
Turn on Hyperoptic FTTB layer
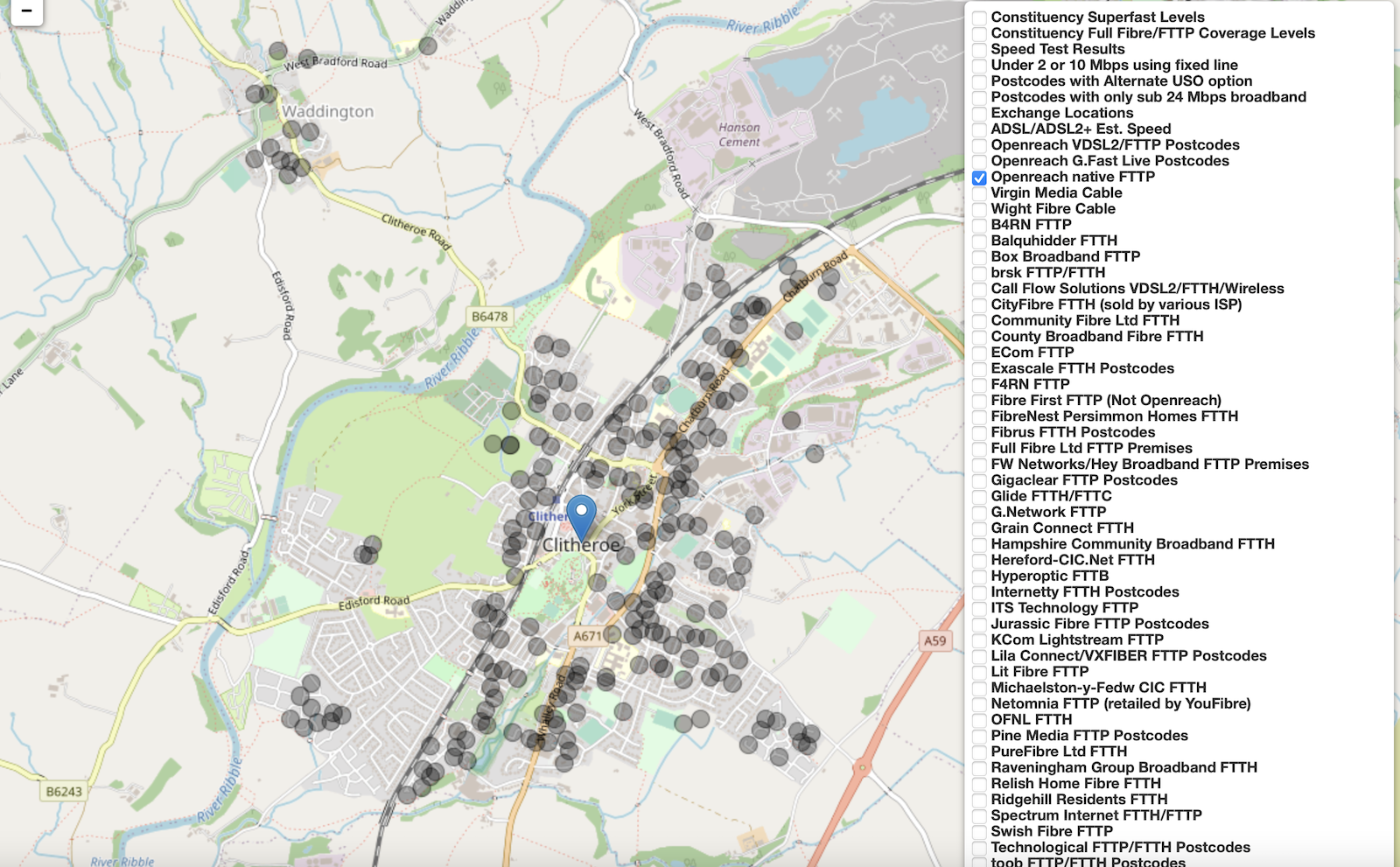pos(980,576)
